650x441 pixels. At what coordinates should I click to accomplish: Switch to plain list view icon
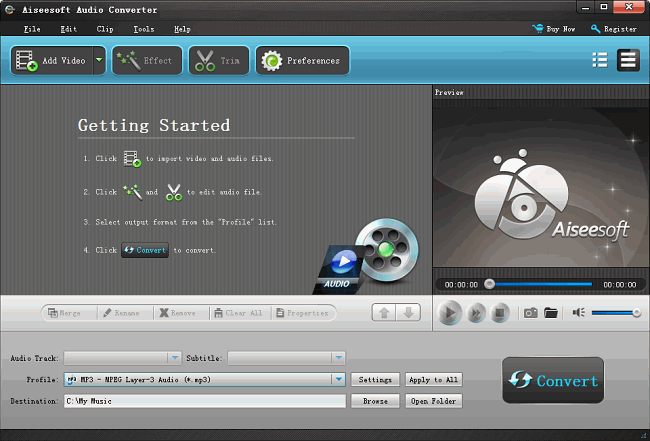(628, 61)
